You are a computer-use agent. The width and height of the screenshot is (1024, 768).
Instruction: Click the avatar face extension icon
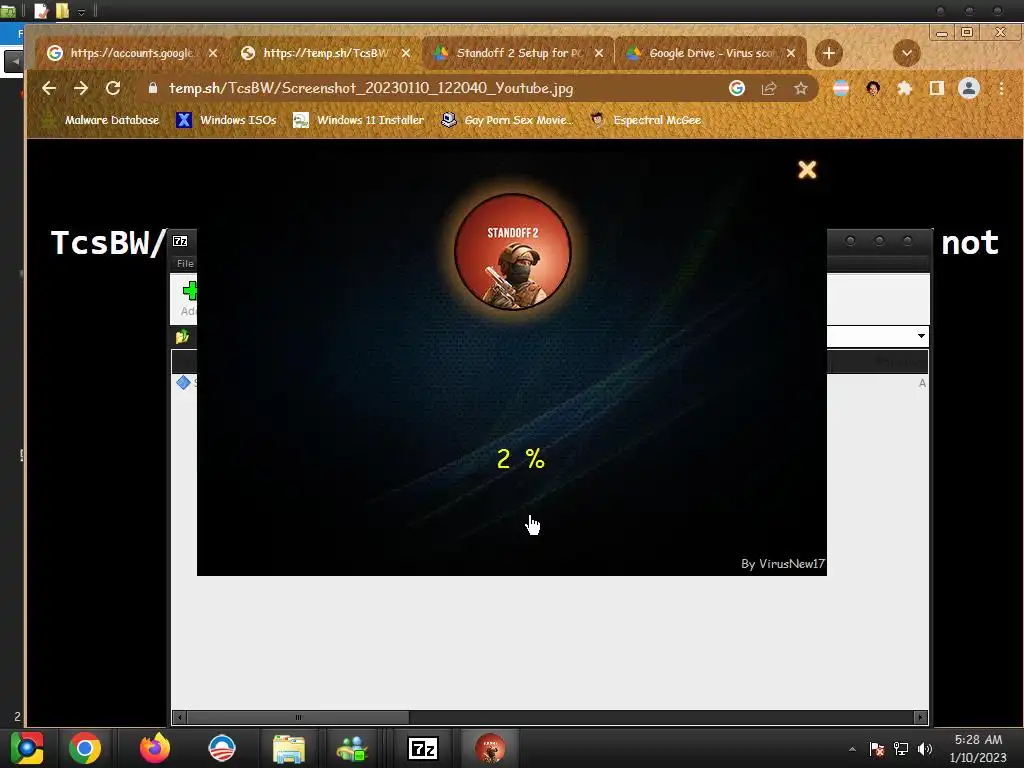click(873, 88)
